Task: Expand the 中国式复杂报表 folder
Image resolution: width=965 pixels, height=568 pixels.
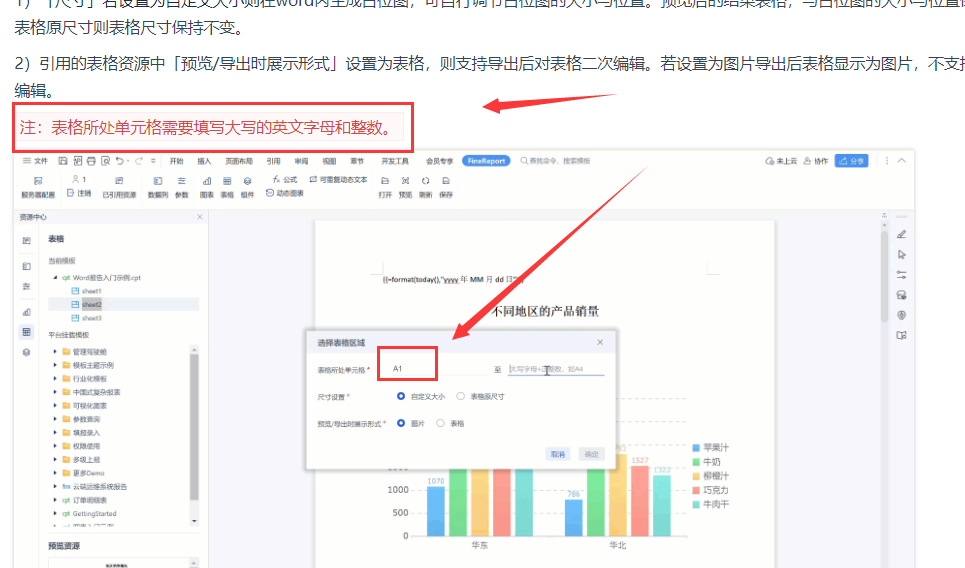Action: pos(55,392)
